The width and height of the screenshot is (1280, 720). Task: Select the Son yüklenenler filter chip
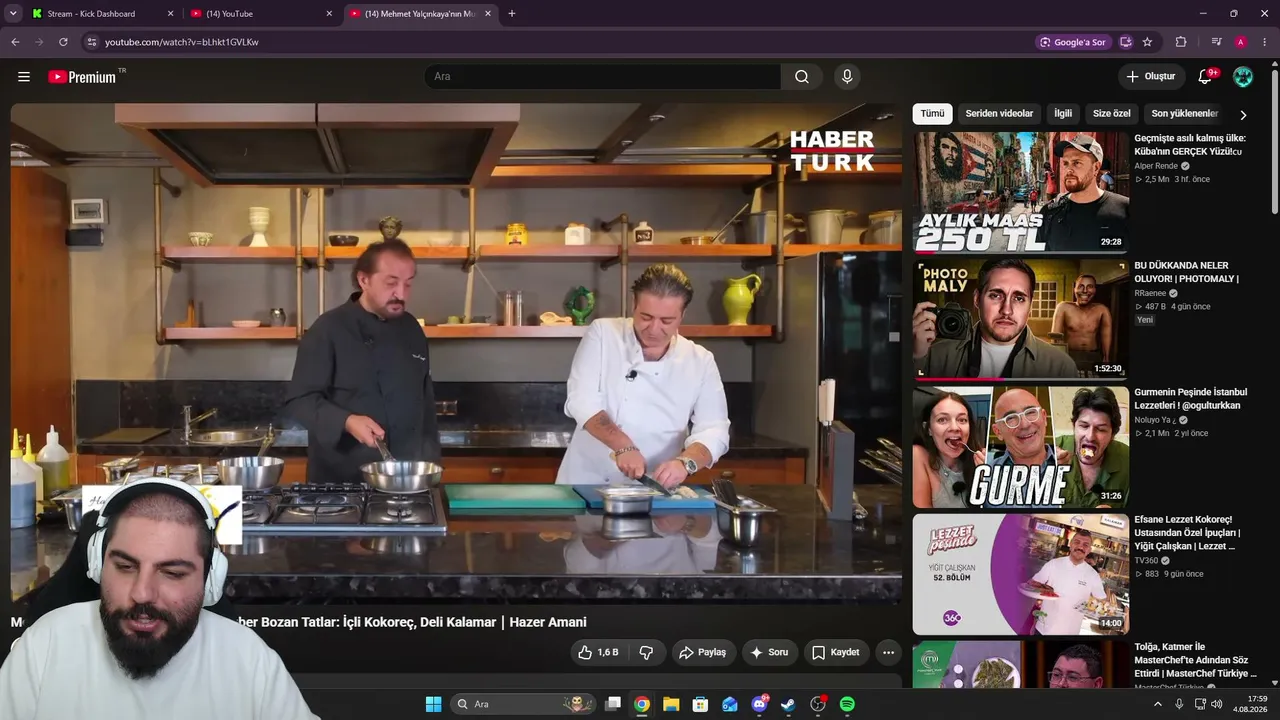point(1185,114)
